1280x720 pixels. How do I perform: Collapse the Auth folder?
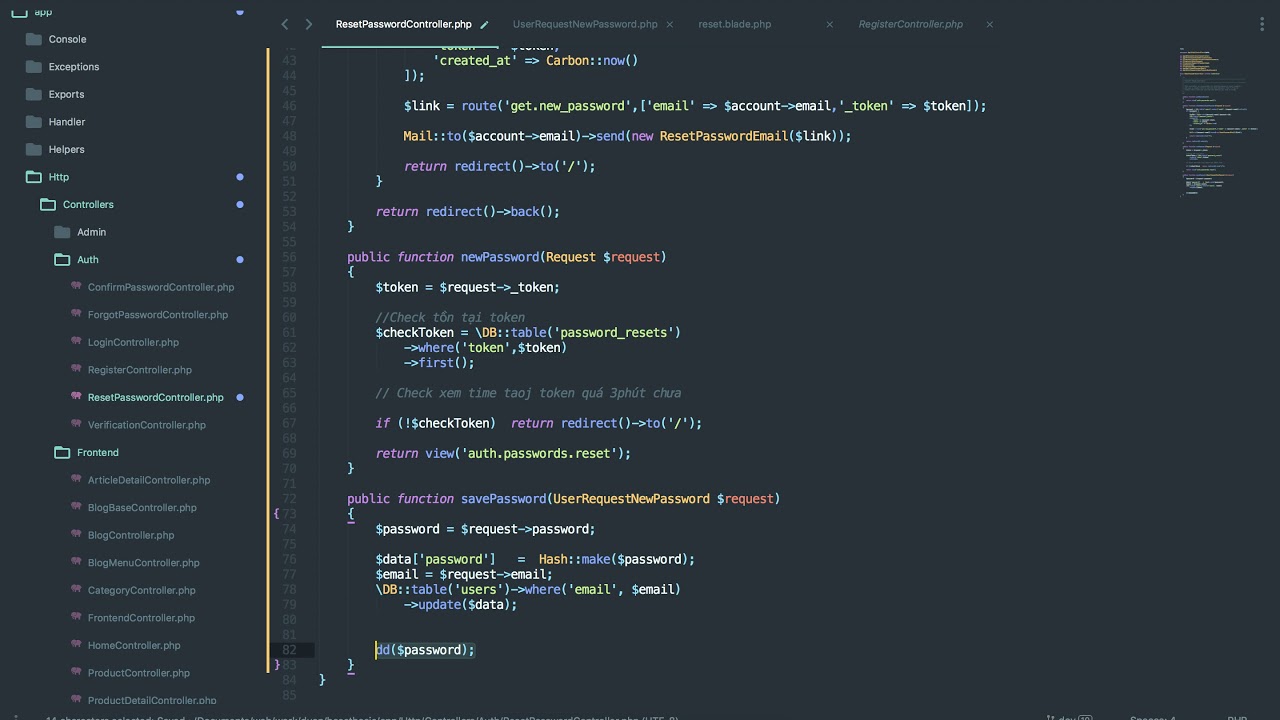88,259
